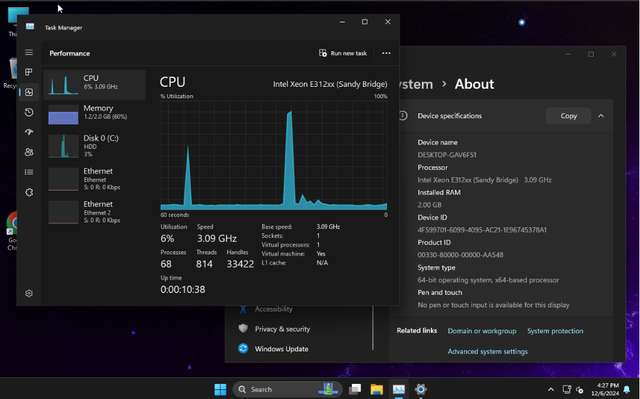Click the Task Manager taskbar icon
The image size is (640, 399).
coord(399,389)
